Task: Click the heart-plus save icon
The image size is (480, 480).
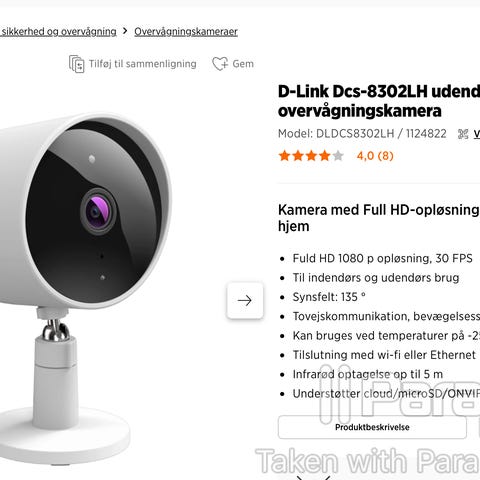Action: (220, 64)
